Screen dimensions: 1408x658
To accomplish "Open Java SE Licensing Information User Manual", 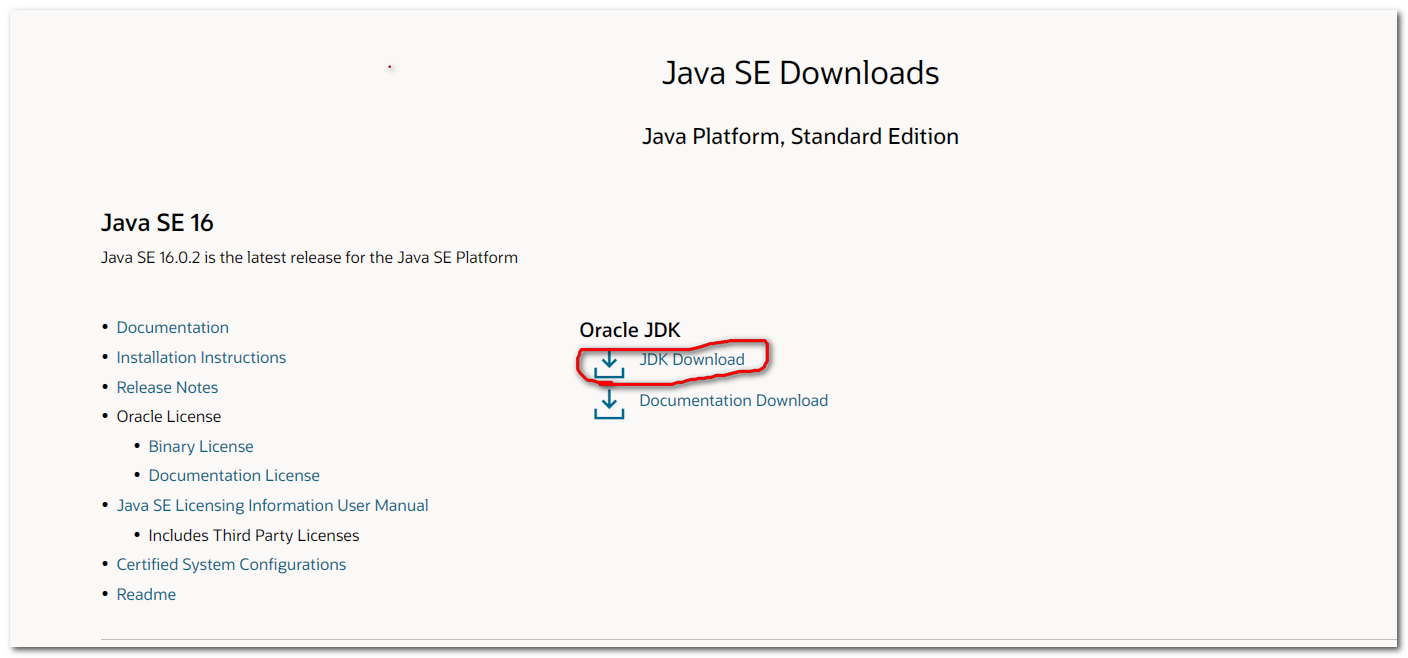I will click(x=273, y=505).
